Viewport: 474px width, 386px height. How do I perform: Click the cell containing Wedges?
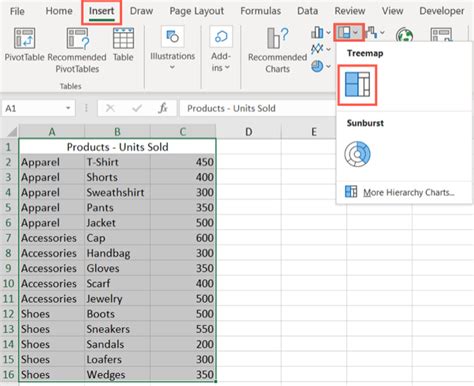pos(117,374)
